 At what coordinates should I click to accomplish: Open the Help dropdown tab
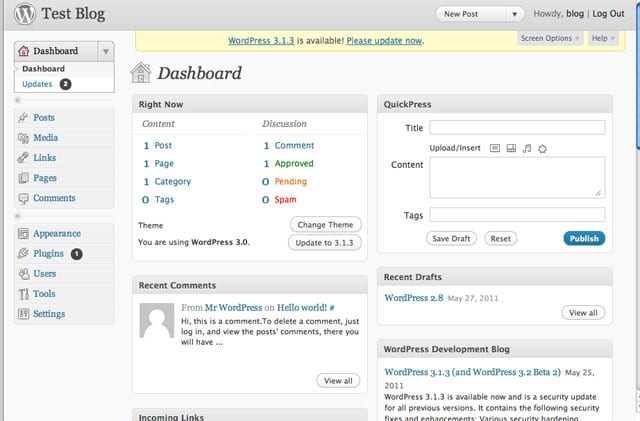coord(602,38)
